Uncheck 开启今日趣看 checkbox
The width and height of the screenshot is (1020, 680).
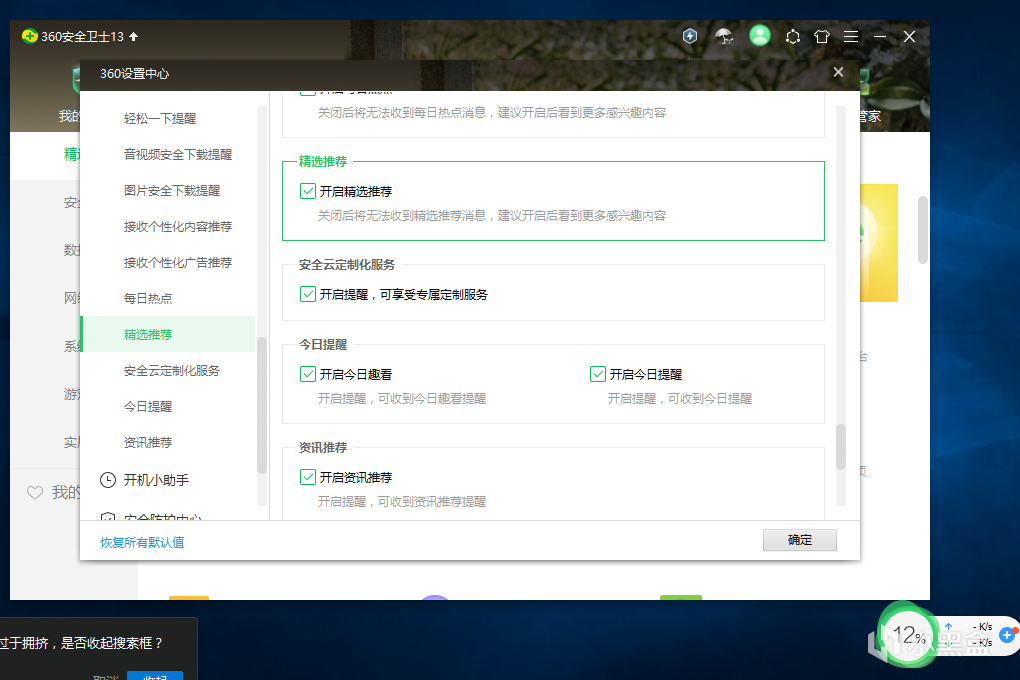click(308, 374)
